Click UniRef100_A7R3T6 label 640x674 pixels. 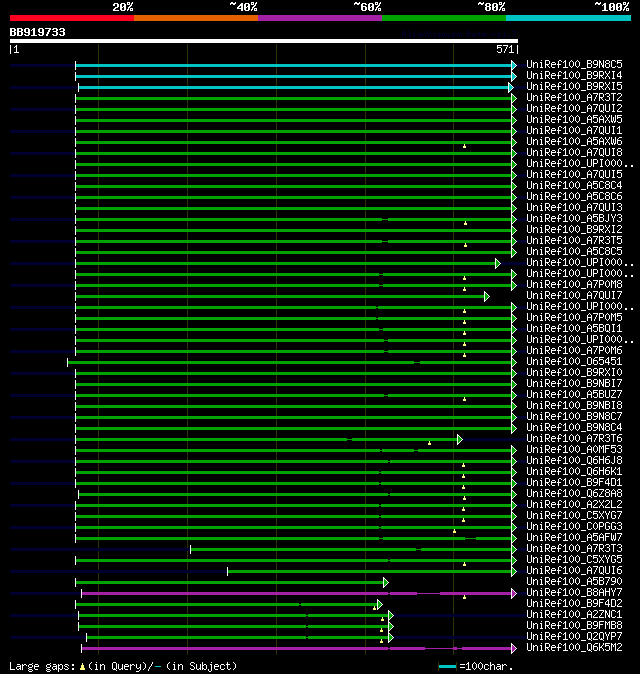(574, 439)
